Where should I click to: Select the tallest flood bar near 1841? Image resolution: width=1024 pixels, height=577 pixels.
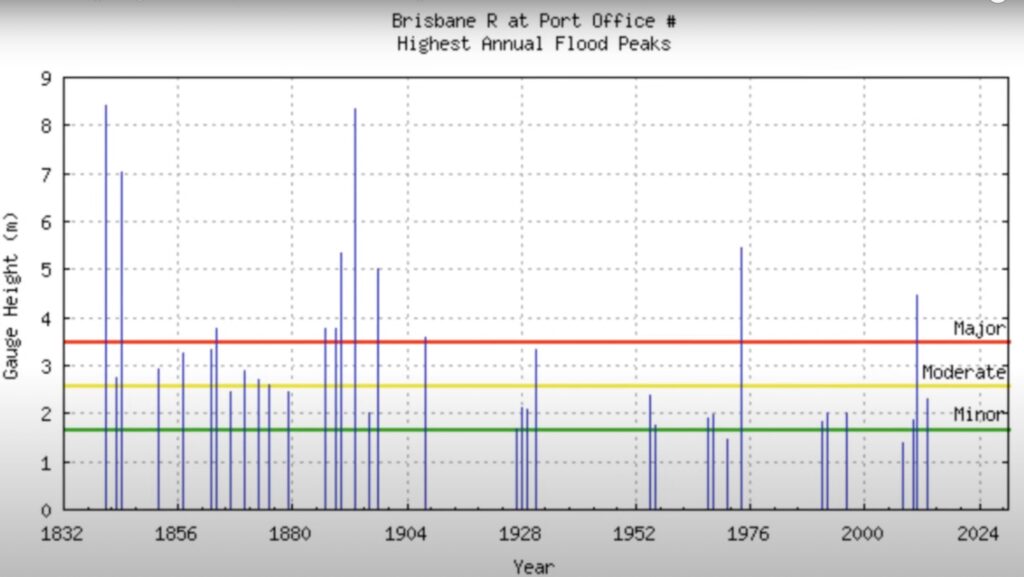point(106,307)
